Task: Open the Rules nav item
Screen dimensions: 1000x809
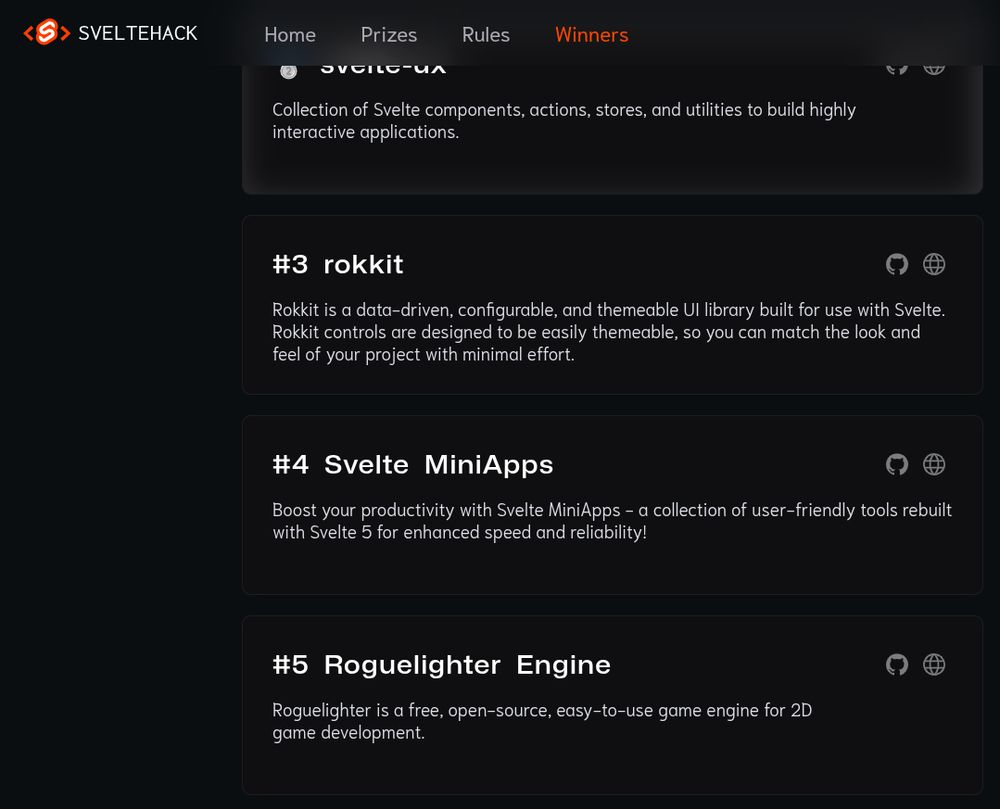Action: pyautogui.click(x=486, y=34)
